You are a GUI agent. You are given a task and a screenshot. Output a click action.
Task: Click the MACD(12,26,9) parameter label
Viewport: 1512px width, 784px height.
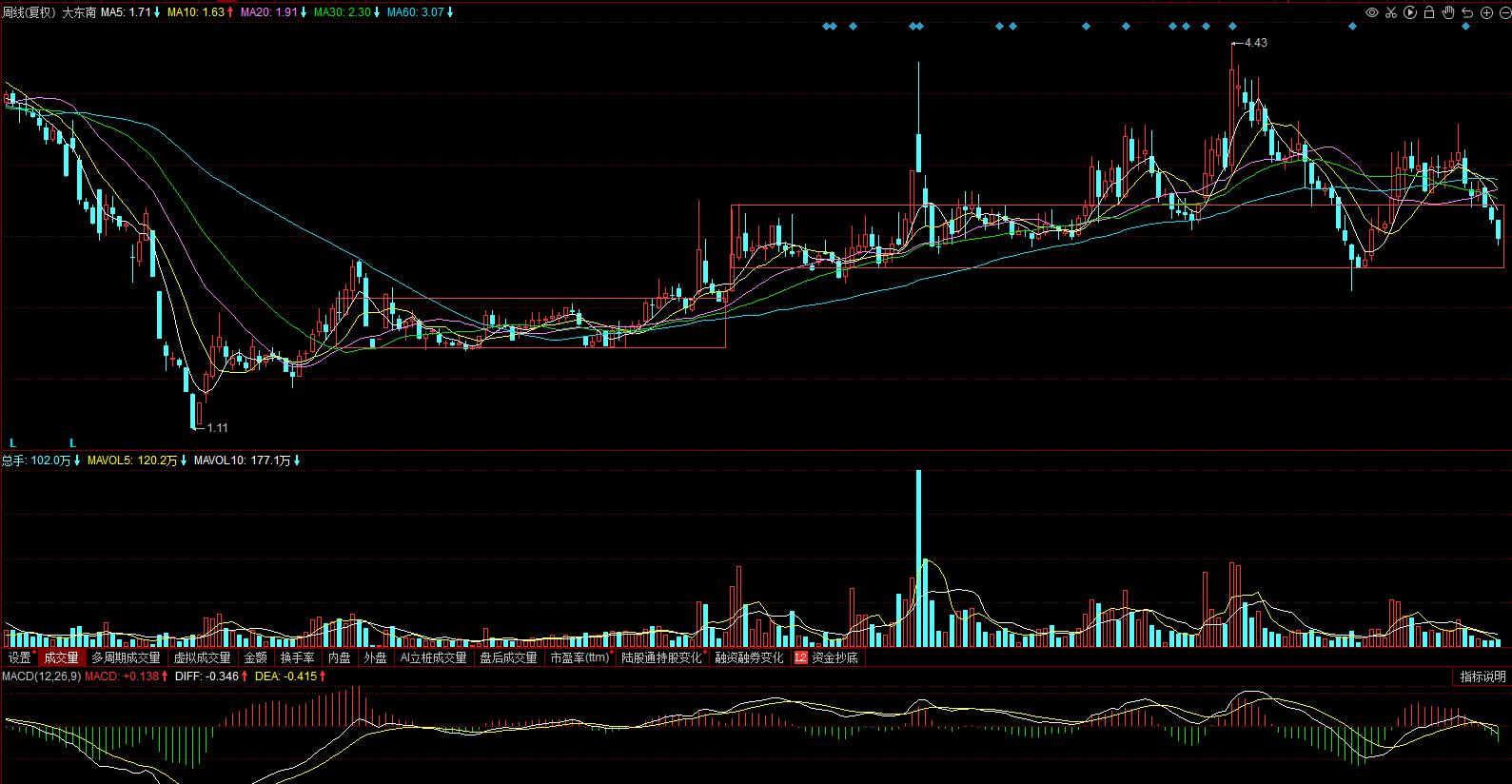coord(41,676)
